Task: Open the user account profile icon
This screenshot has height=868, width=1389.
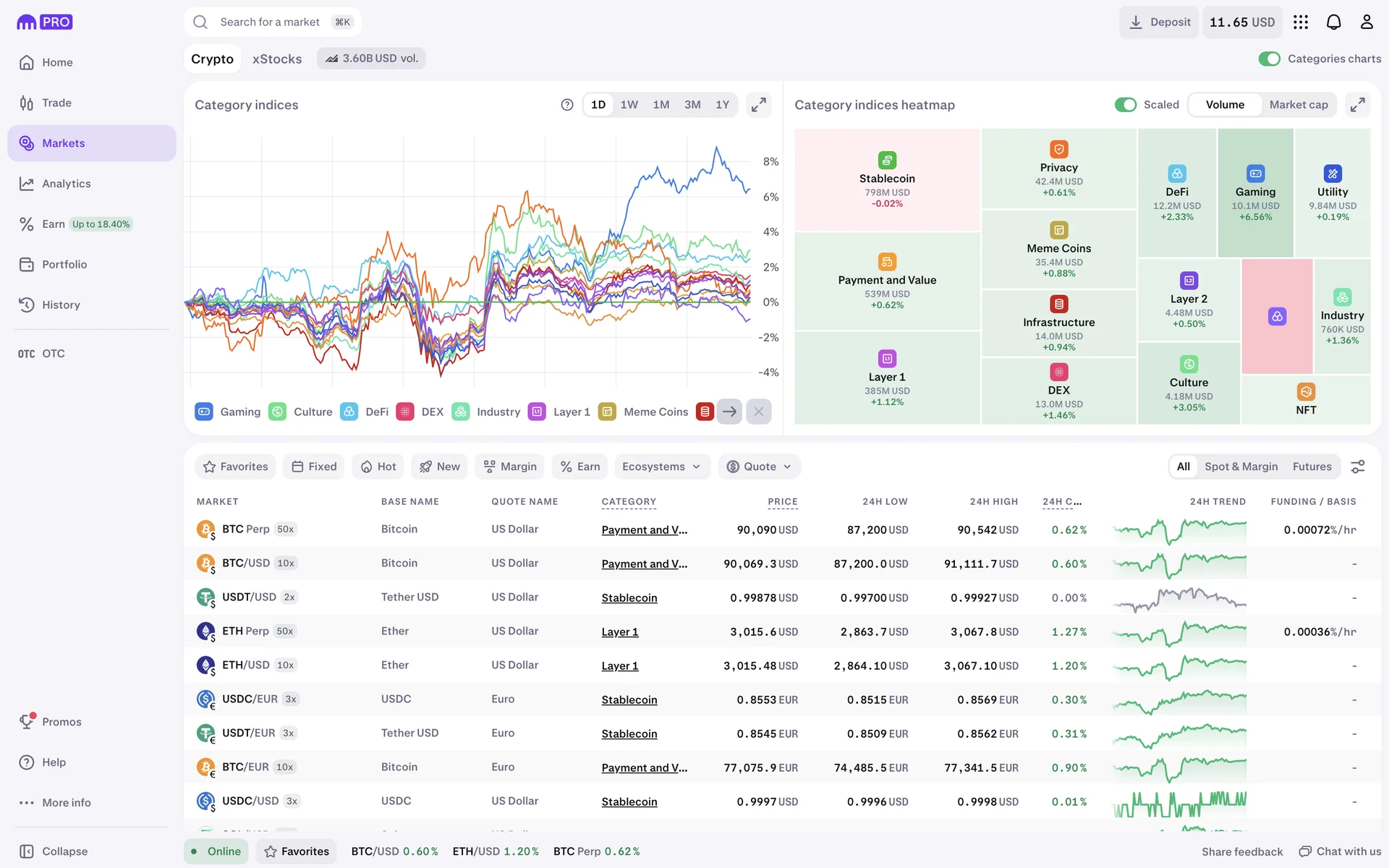Action: 1366,22
